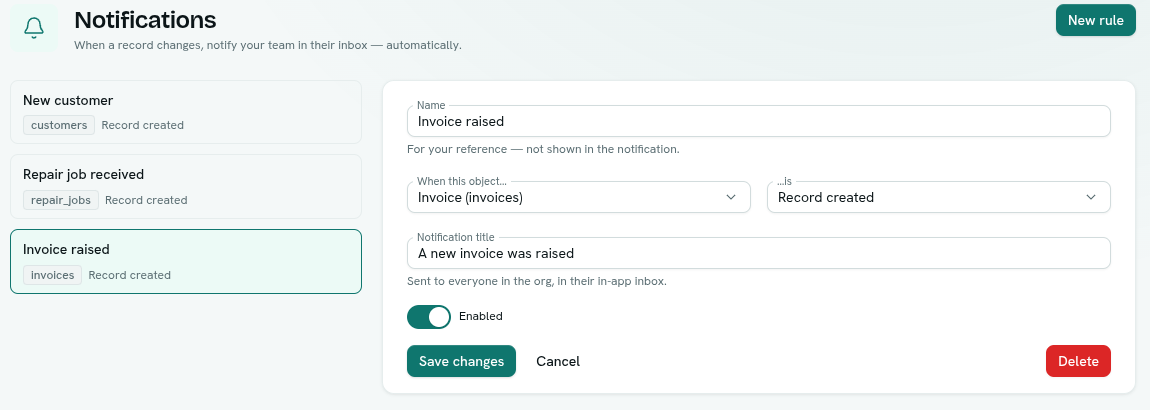Click the Notifications page heading
This screenshot has width=1150, height=410.
pyautogui.click(x=145, y=20)
